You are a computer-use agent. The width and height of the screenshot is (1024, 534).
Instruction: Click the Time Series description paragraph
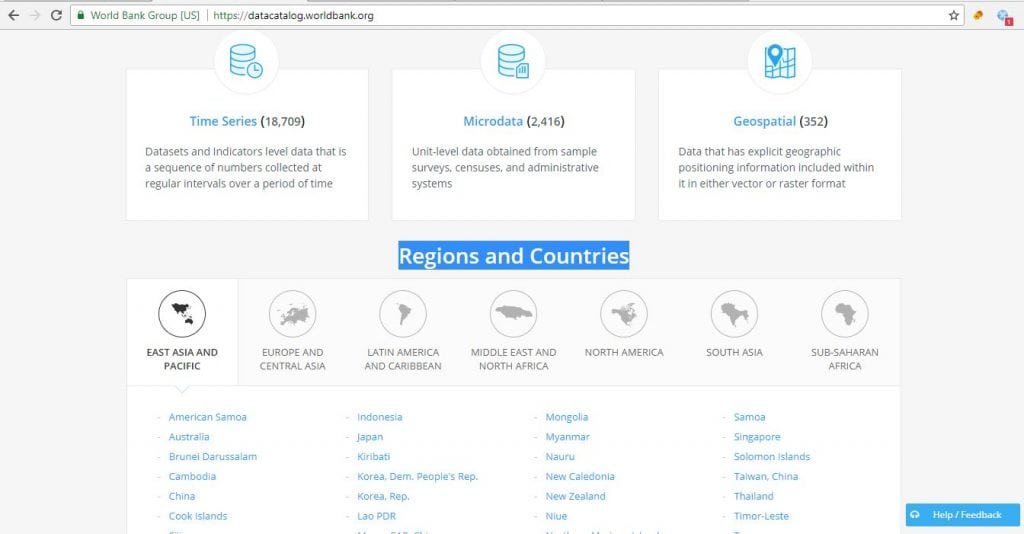click(x=246, y=168)
